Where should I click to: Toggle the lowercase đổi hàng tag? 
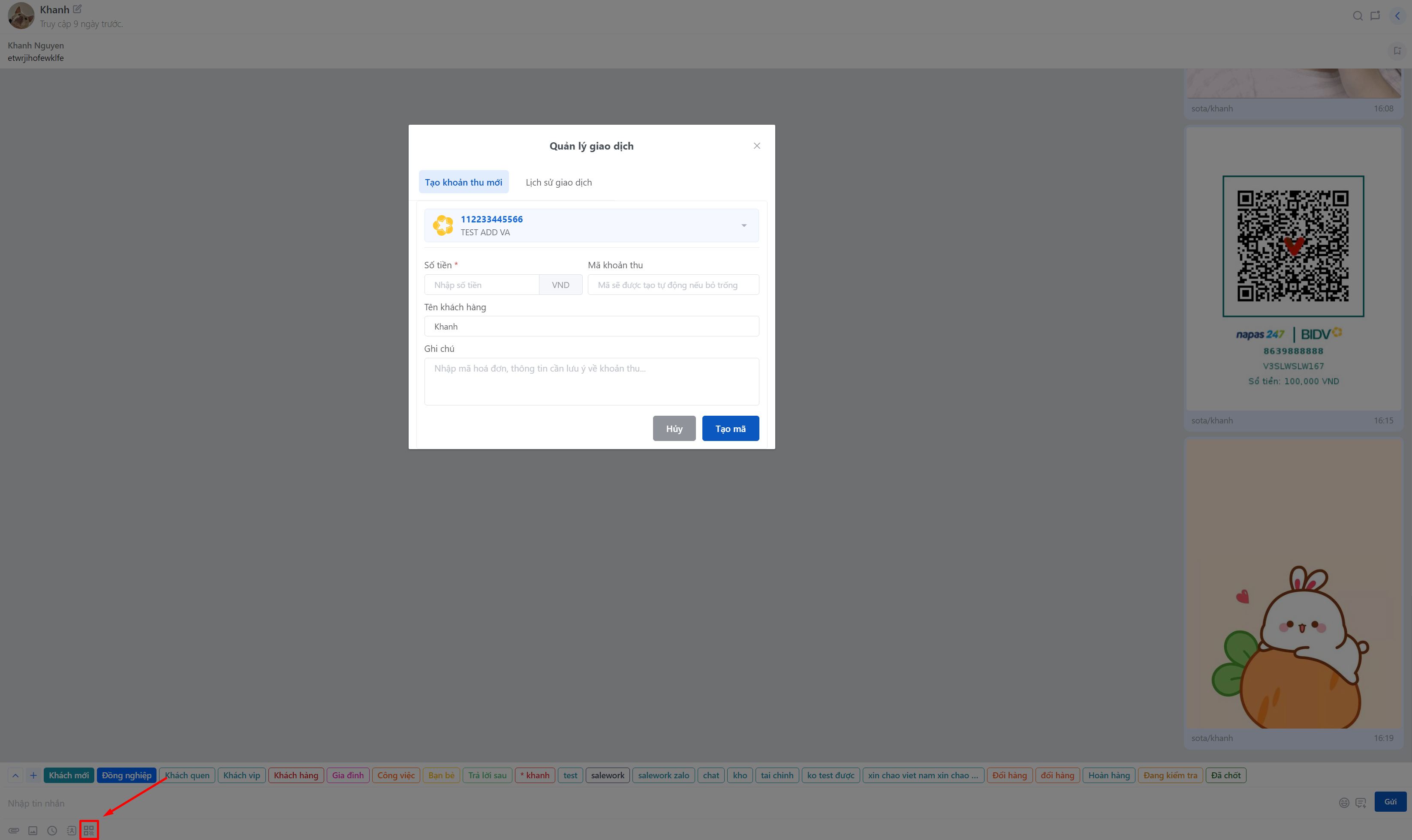click(1057, 775)
